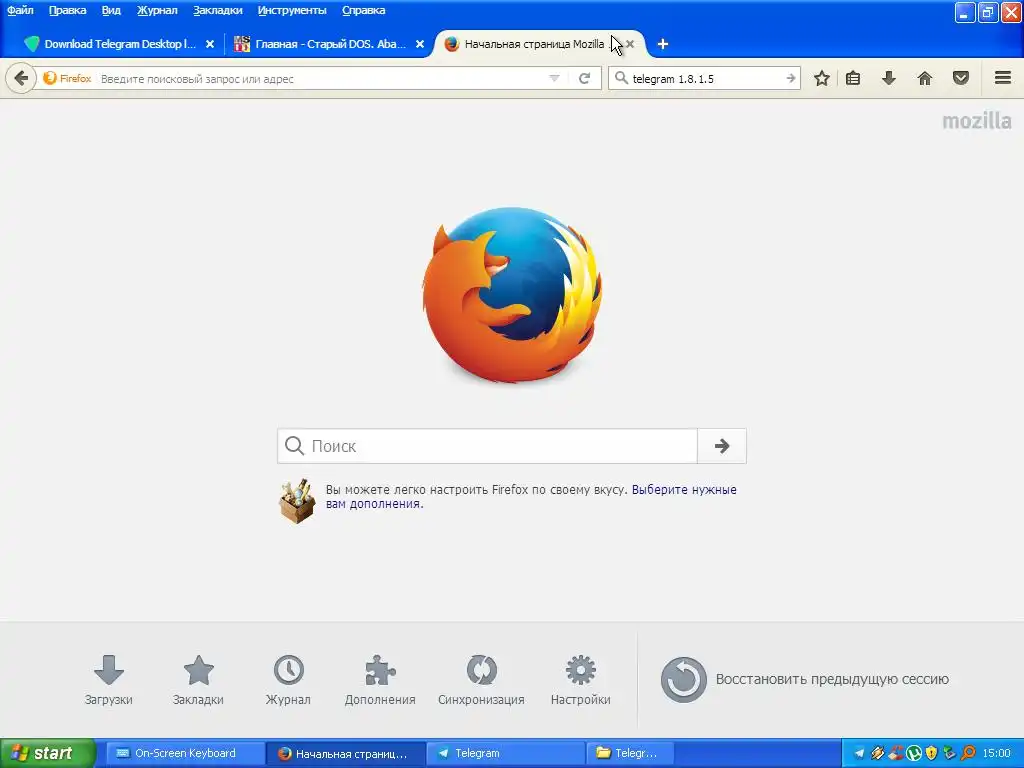Click the search magnifier in the toolbar search box

coord(621,78)
